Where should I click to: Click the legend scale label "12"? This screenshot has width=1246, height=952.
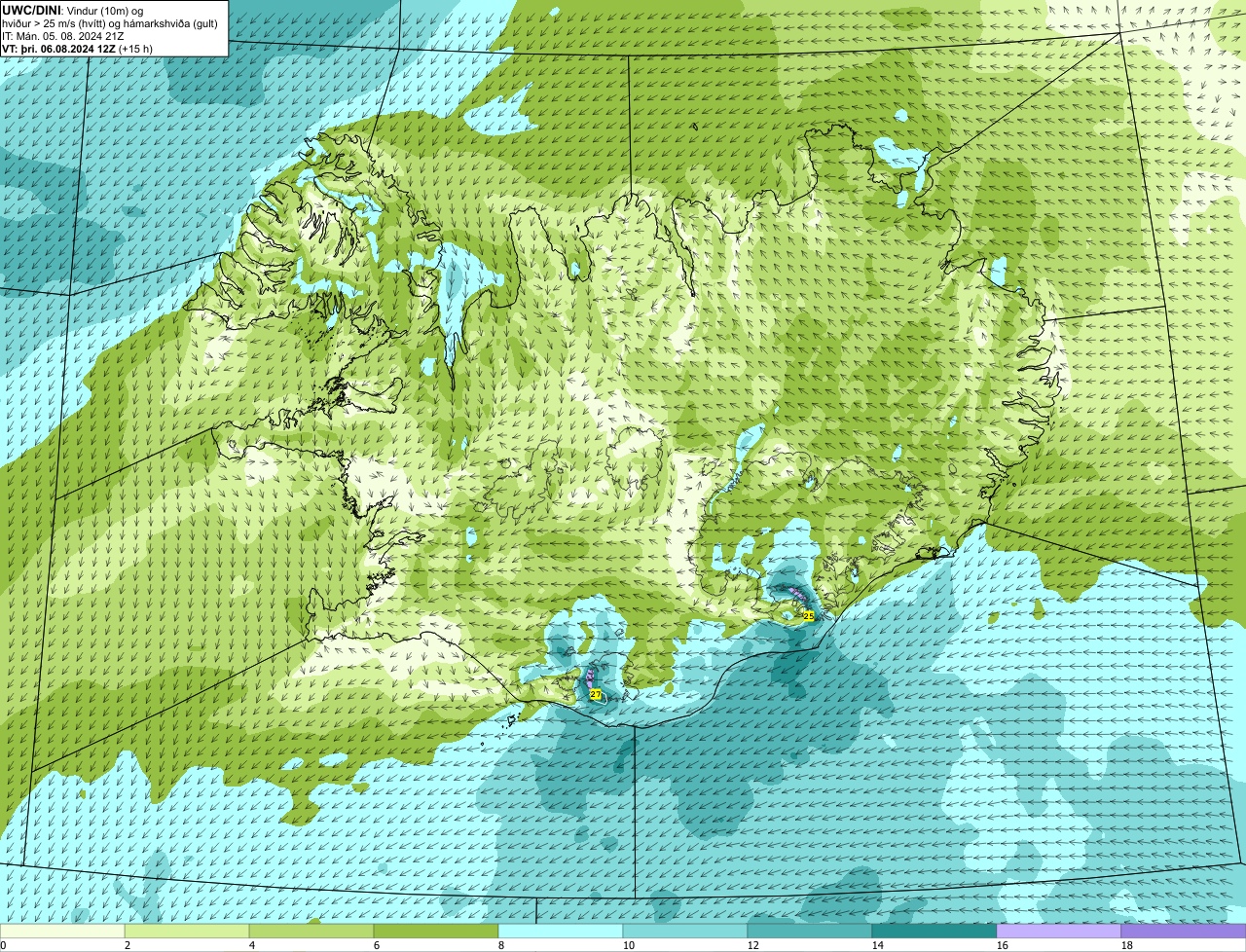(753, 945)
